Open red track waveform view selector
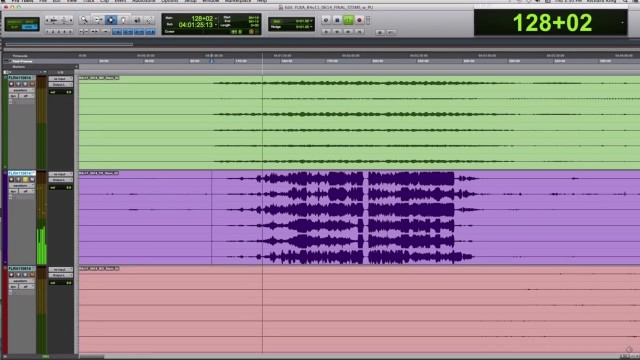Screen dimensions: 640x360 (22, 281)
